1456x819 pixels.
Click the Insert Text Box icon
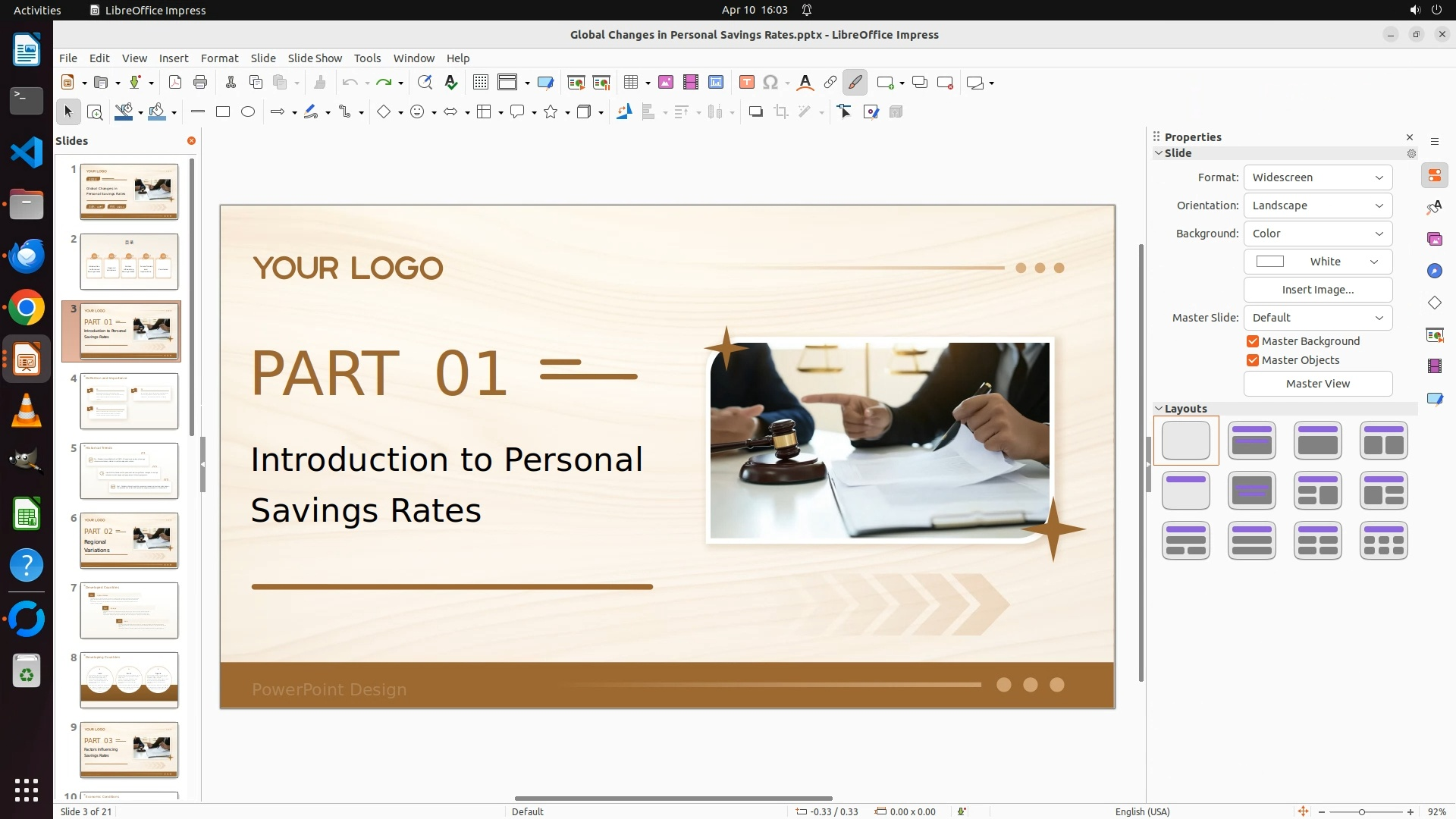coord(746,83)
